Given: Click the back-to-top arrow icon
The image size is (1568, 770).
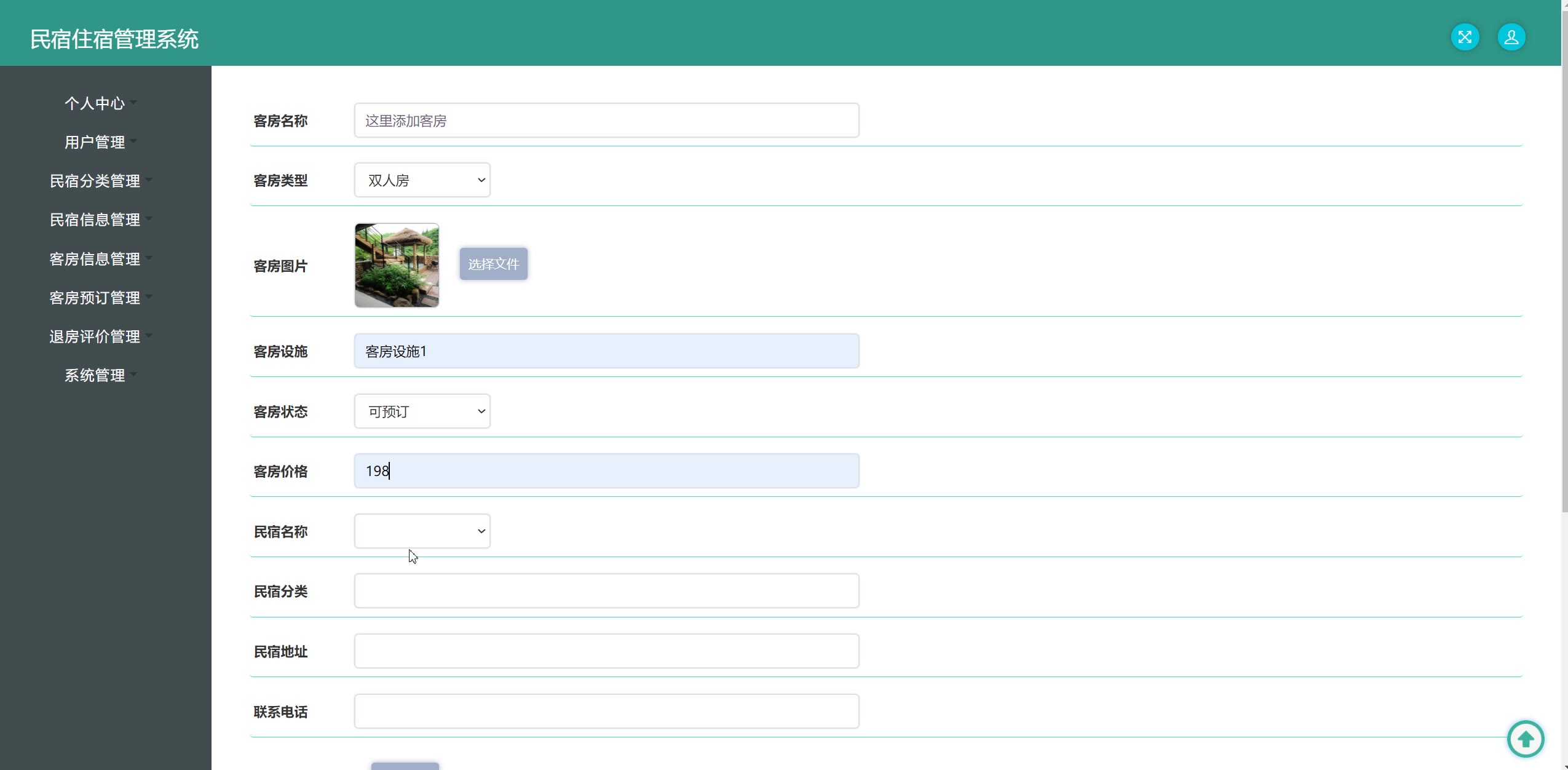Looking at the screenshot, I should [1525, 739].
